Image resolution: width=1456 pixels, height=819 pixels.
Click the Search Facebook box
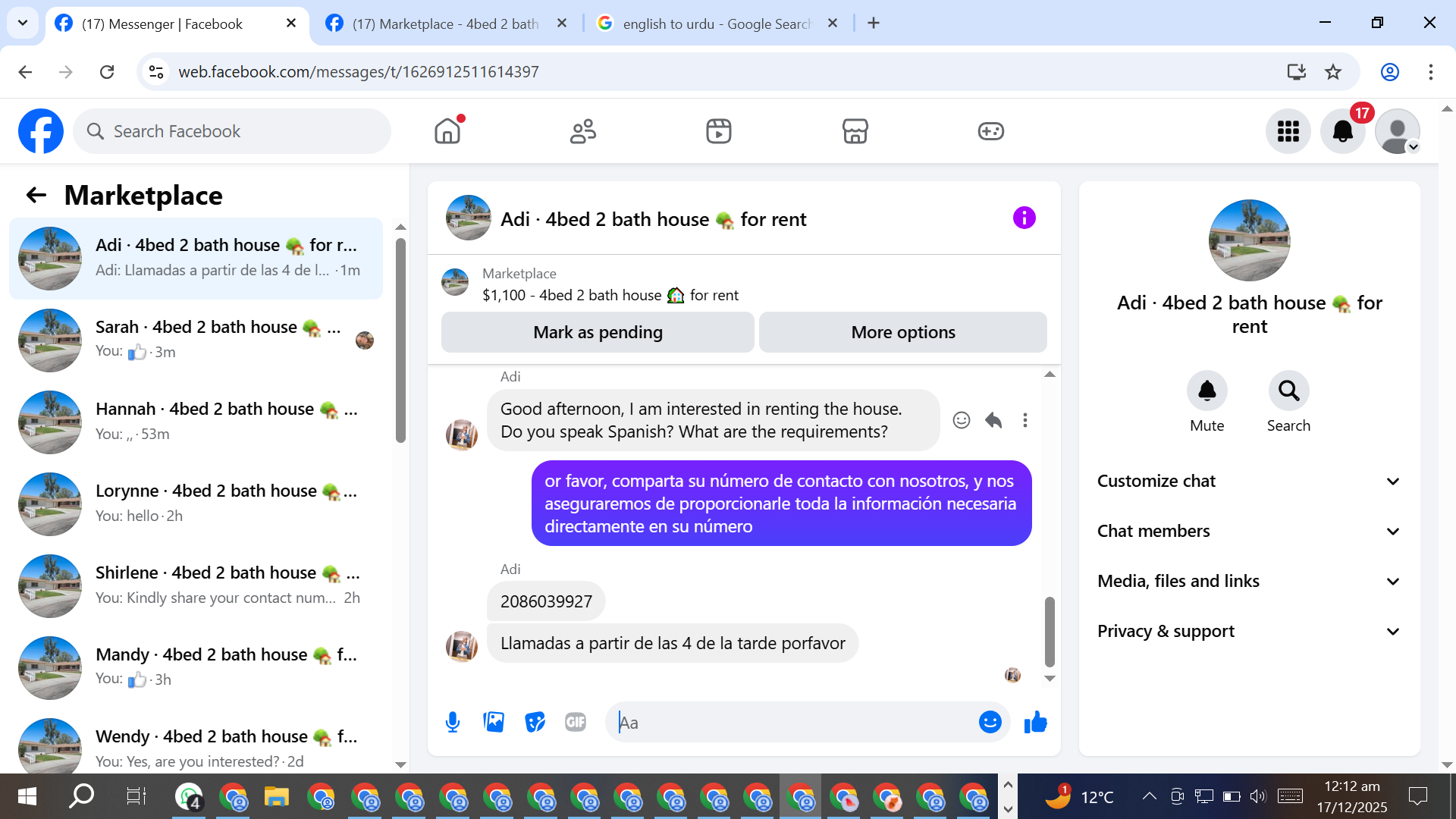[x=232, y=131]
